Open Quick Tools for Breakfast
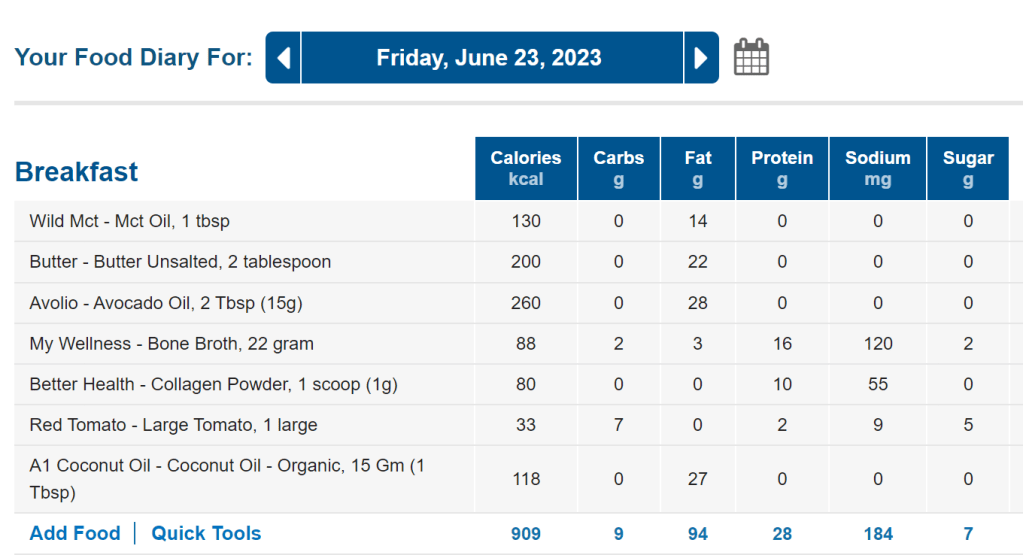This screenshot has height=558, width=1023. (x=206, y=533)
